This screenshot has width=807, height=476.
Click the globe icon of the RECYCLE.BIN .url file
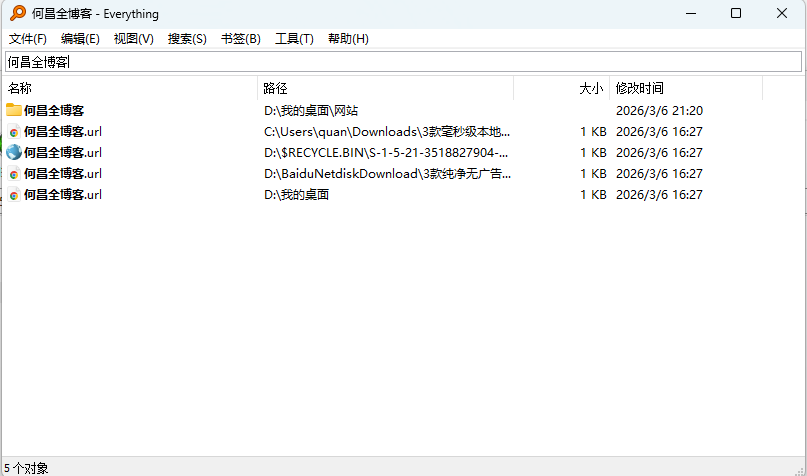tap(14, 152)
